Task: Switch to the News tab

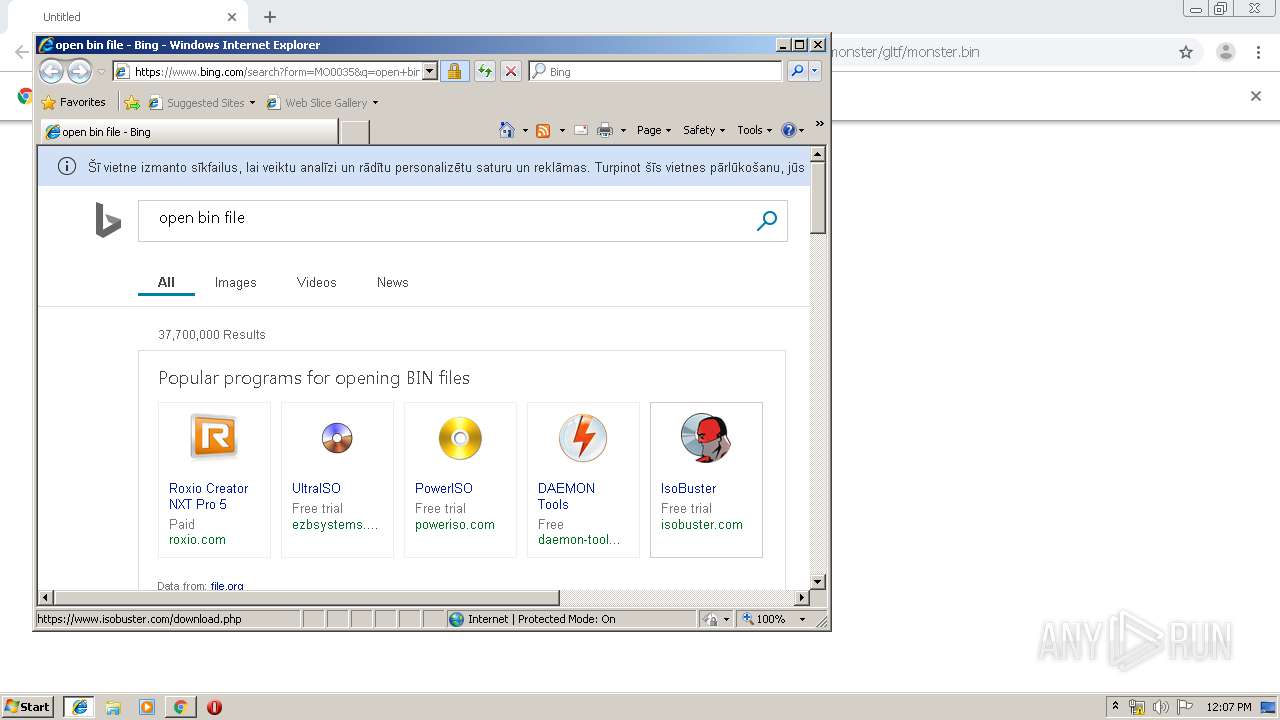Action: point(392,282)
